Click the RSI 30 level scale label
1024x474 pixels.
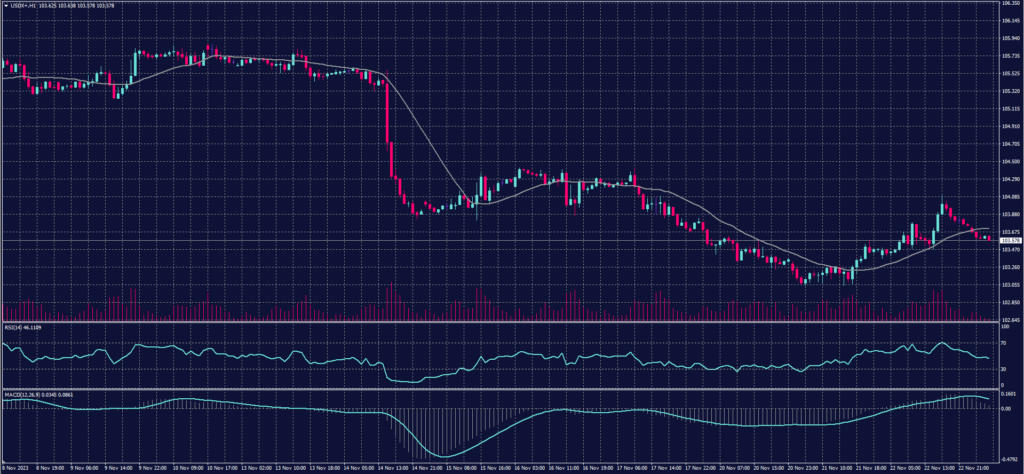coord(1003,369)
